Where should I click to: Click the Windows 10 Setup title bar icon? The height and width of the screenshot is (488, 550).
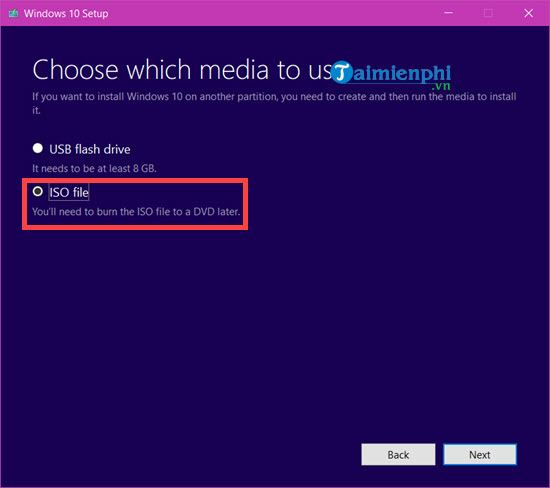coord(13,13)
